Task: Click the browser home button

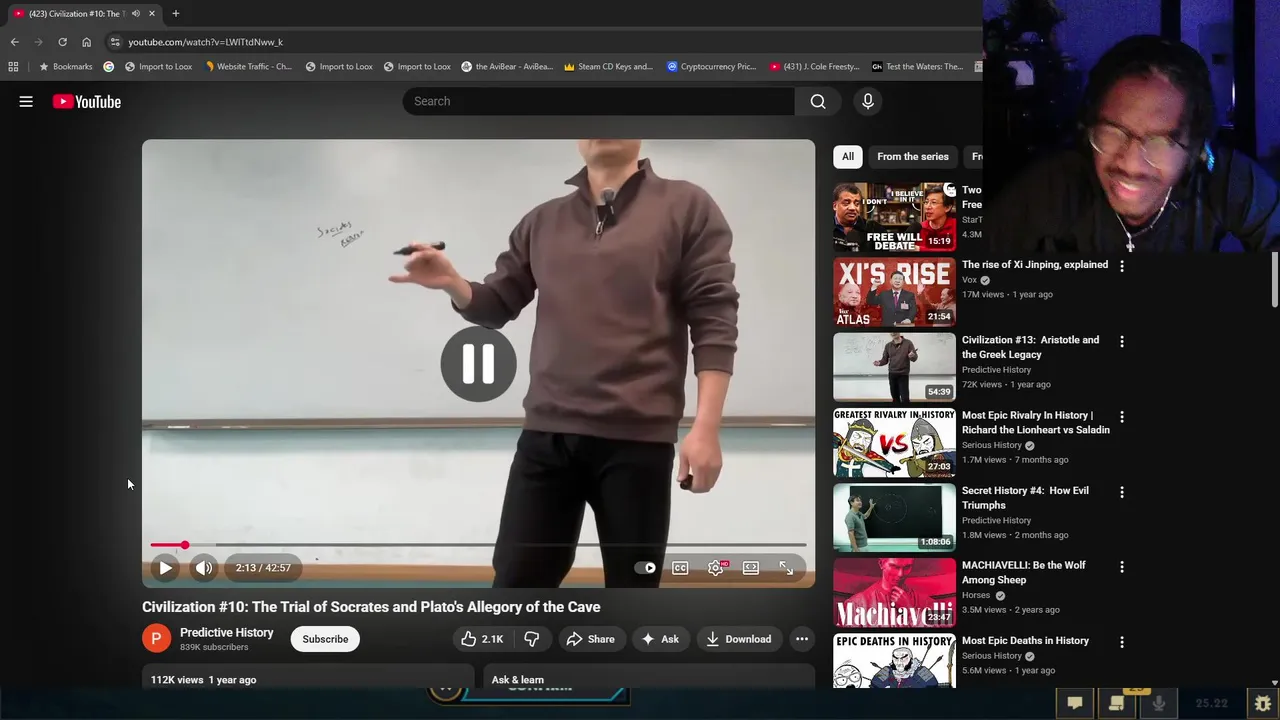Action: (86, 42)
